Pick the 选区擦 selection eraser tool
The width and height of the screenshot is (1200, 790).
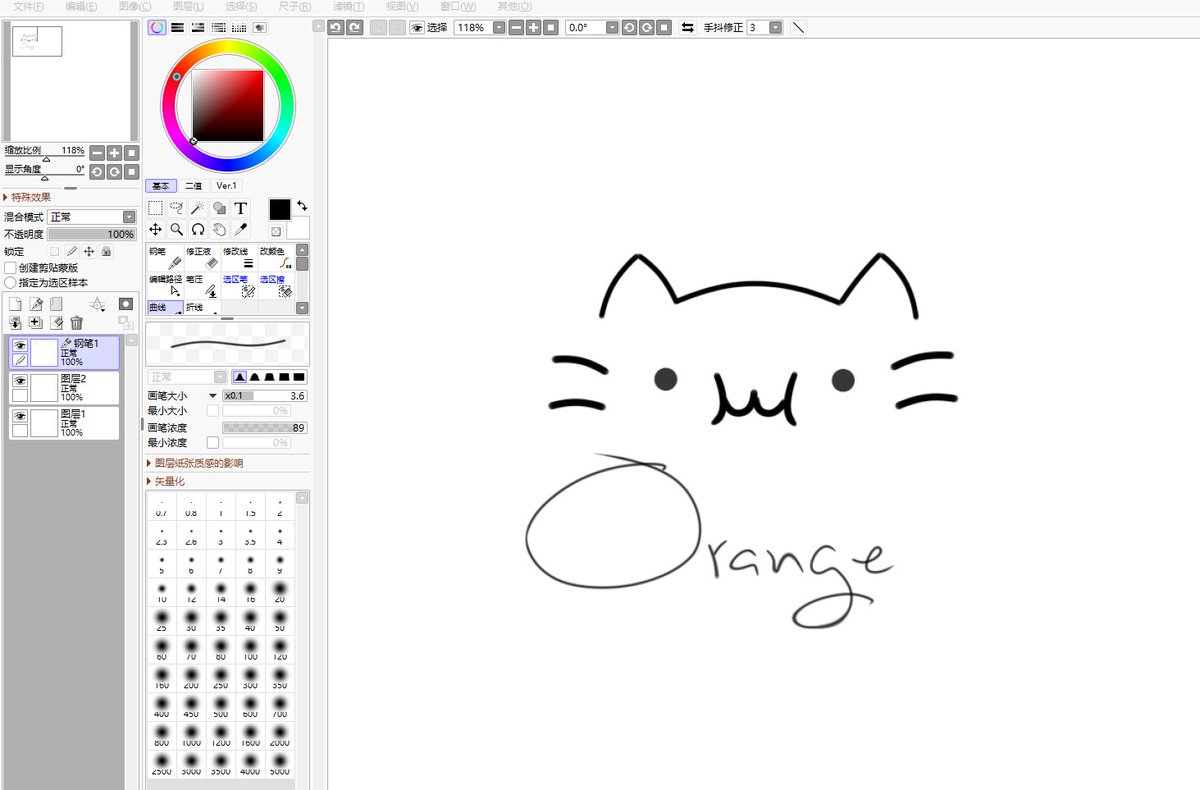(x=275, y=285)
